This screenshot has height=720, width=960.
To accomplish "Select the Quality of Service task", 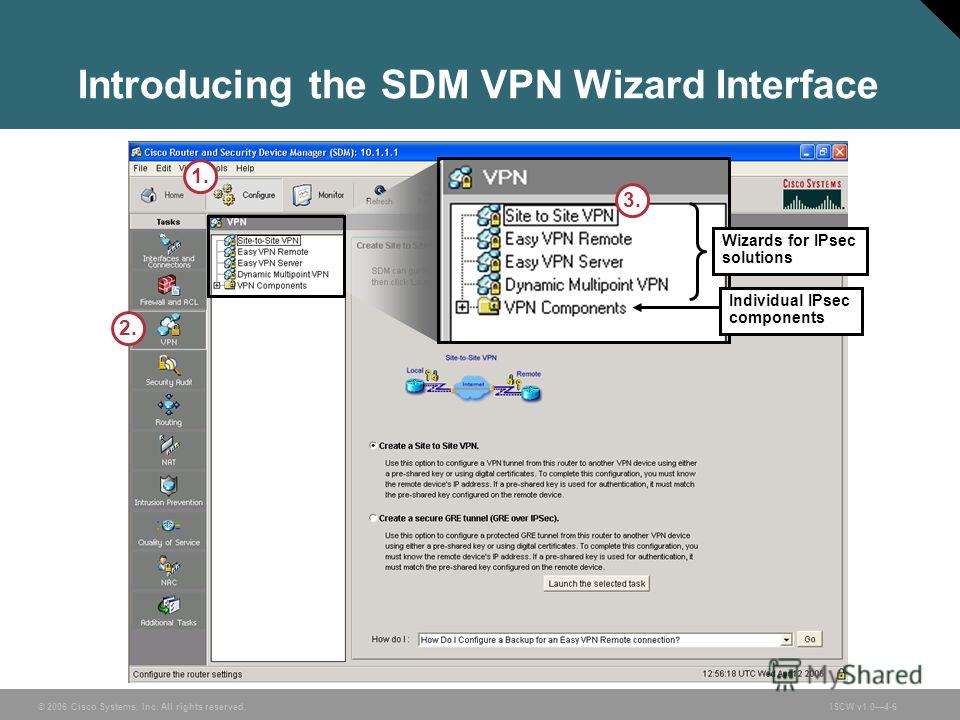I will click(x=168, y=531).
